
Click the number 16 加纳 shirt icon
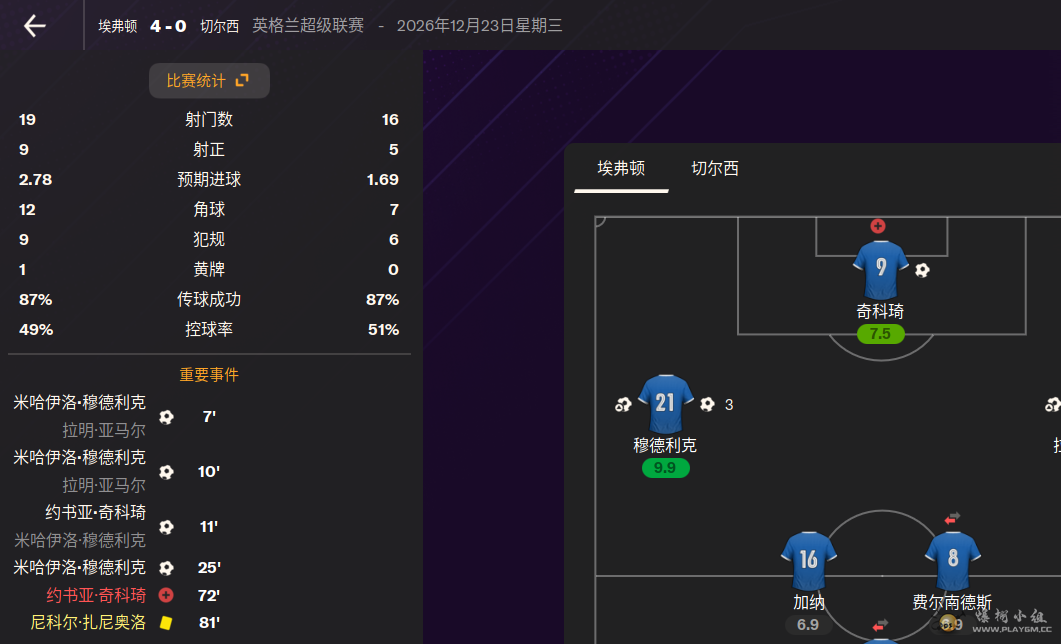click(x=808, y=560)
